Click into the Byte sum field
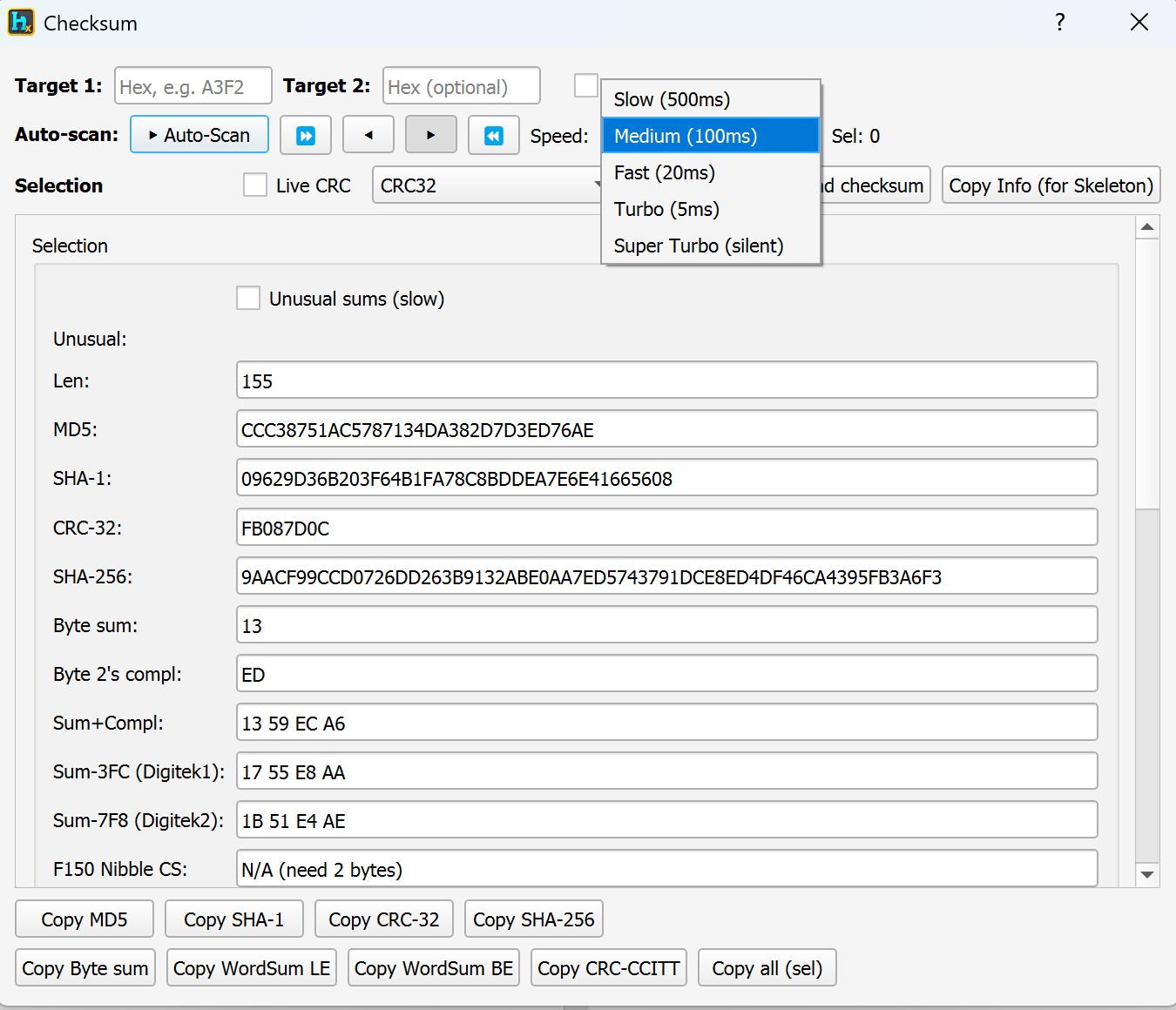The width and height of the screenshot is (1176, 1010). 667,625
